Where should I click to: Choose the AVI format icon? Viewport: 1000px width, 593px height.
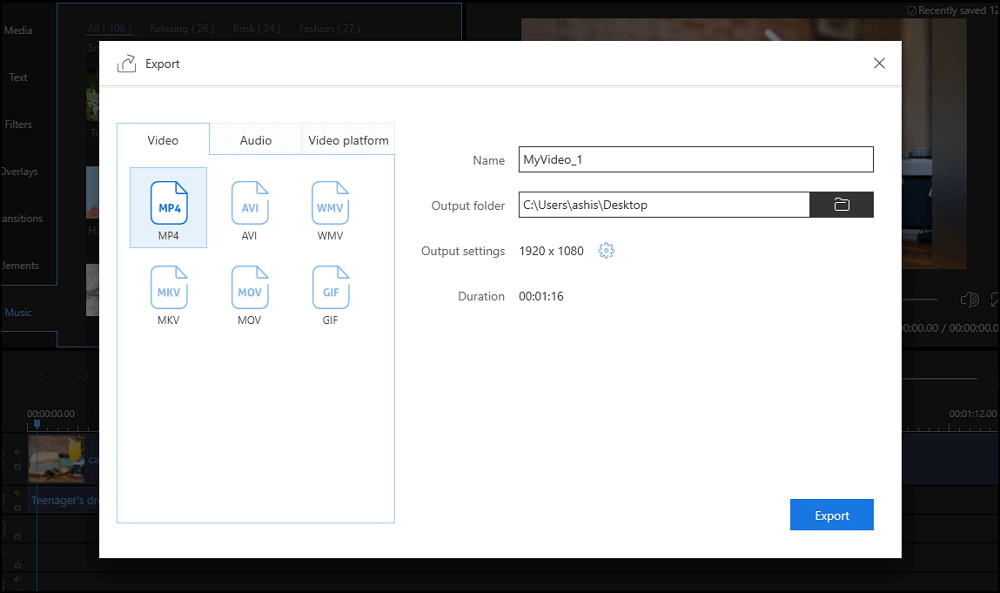coord(249,204)
